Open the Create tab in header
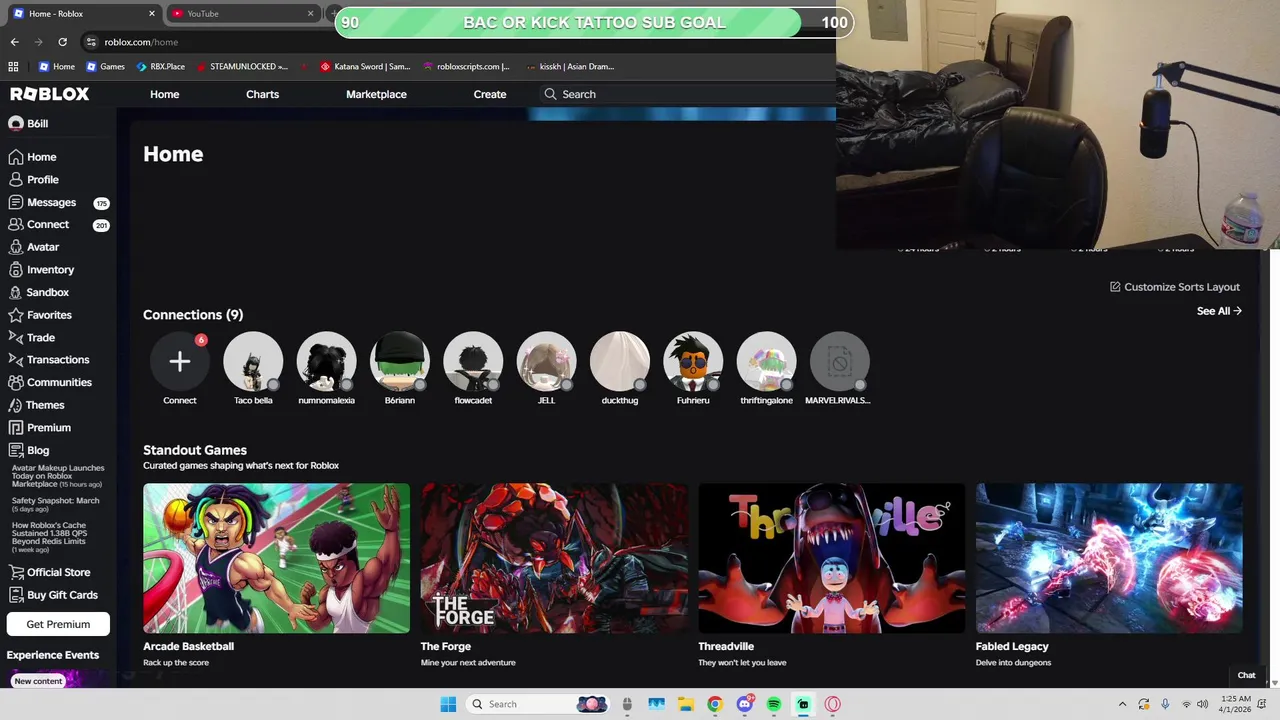1280x720 pixels. 490,94
